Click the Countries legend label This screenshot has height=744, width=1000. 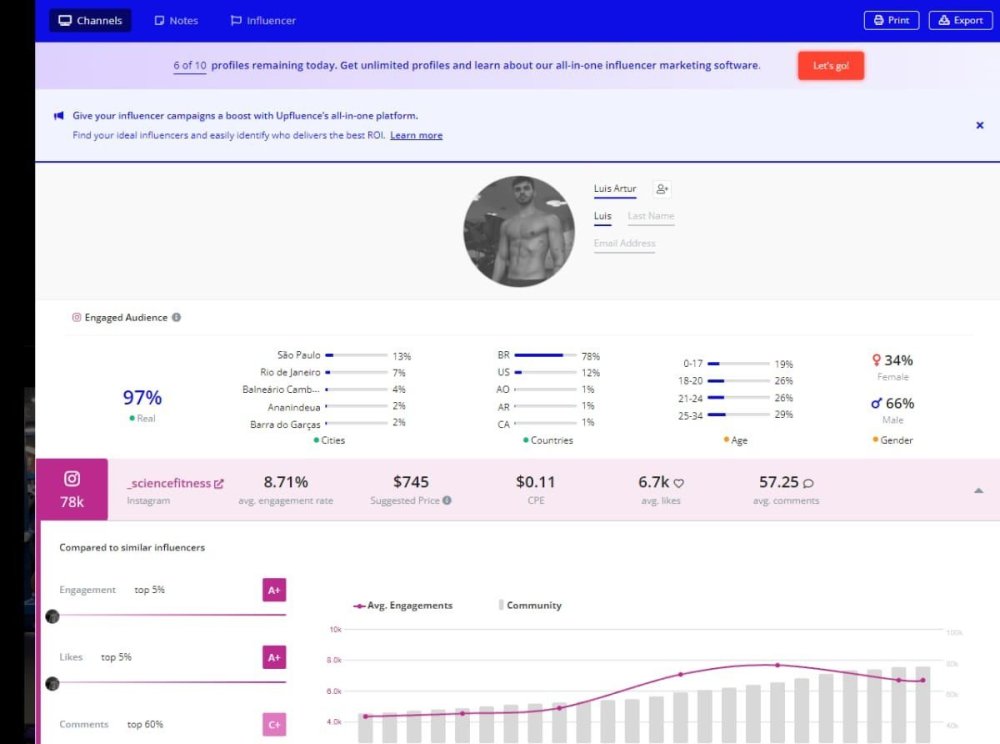pyautogui.click(x=548, y=441)
